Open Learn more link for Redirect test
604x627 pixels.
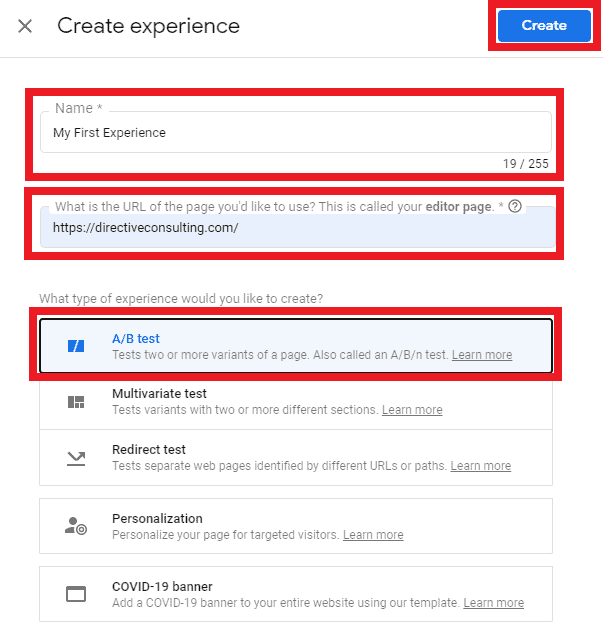click(480, 466)
